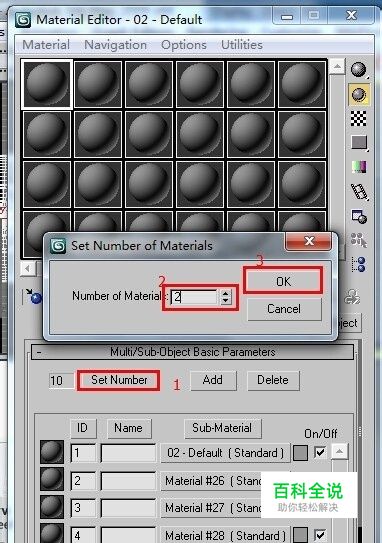Click the sub-material 2 preview sphere

point(52,479)
